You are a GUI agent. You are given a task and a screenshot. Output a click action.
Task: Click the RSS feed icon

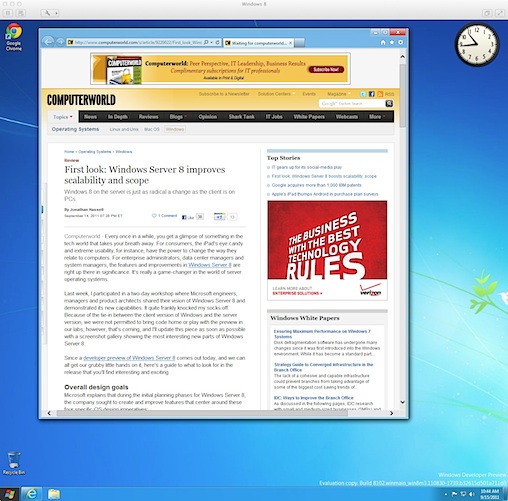(380, 94)
